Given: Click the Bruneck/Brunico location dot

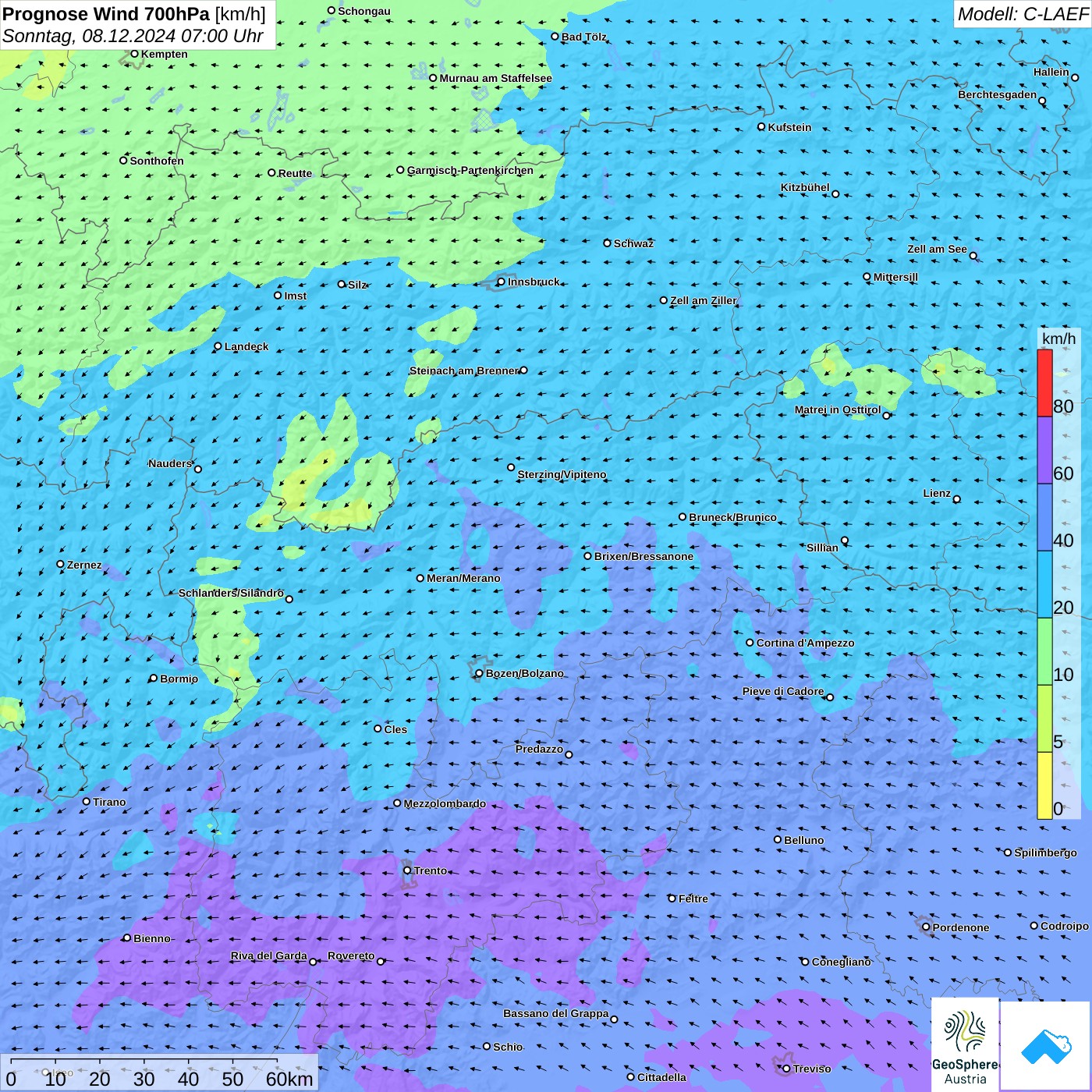Looking at the screenshot, I should pyautogui.click(x=682, y=516).
